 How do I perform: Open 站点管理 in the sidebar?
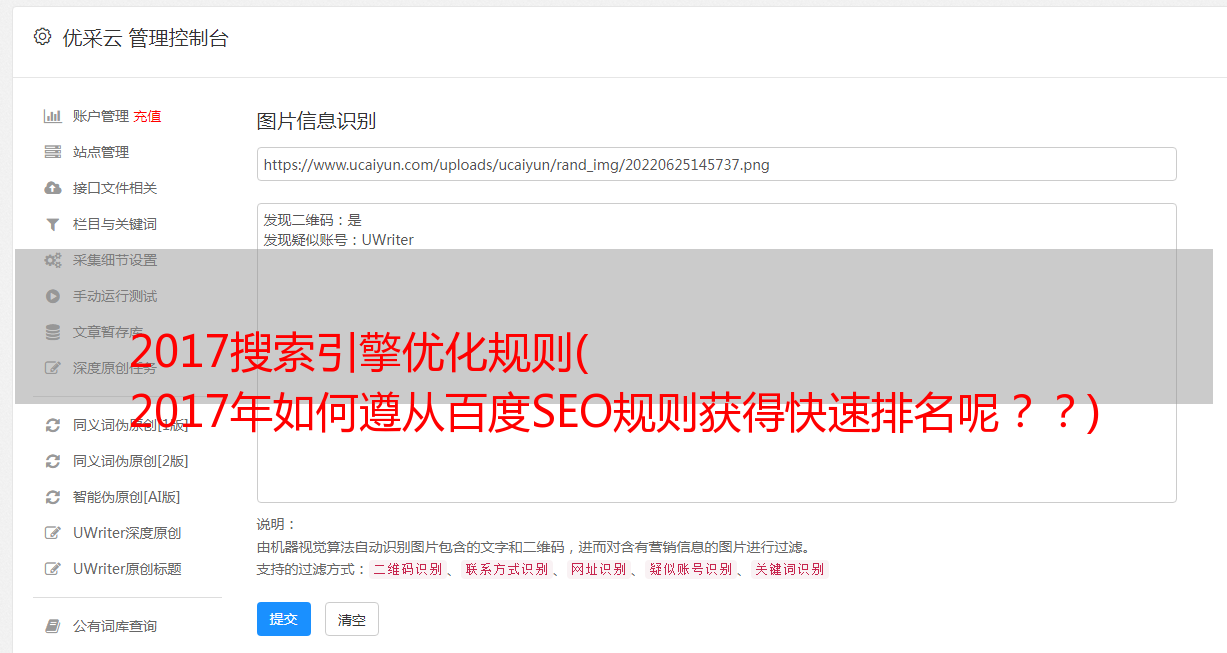tap(101, 152)
